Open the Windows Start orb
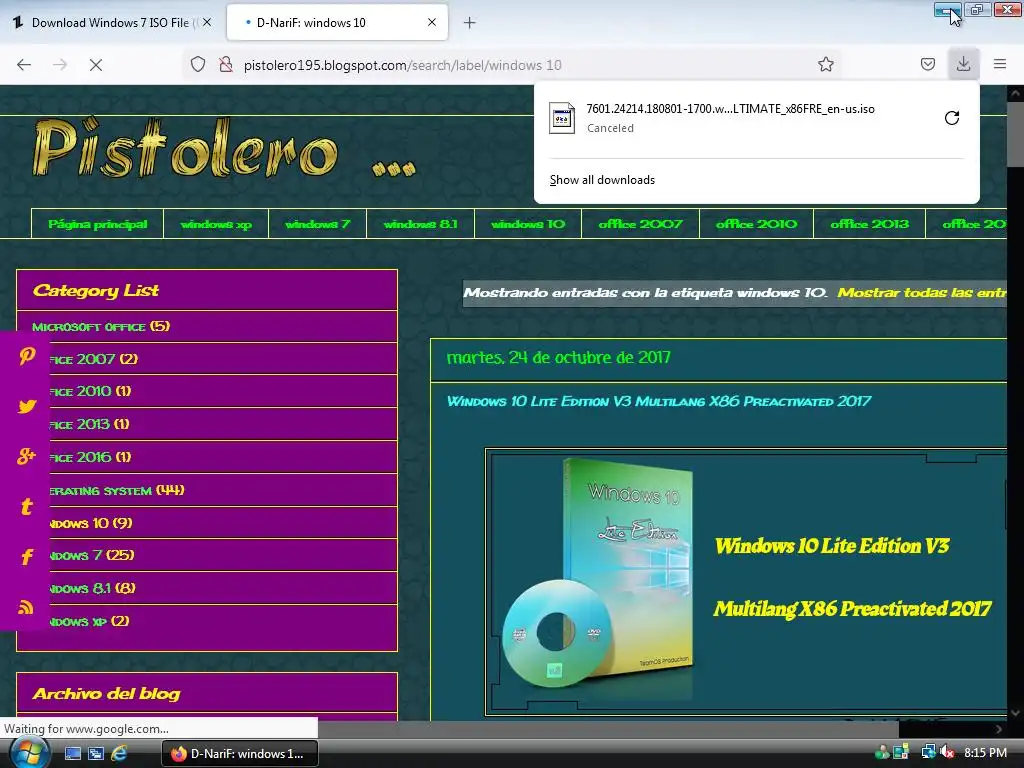The width and height of the screenshot is (1024, 768). (29, 752)
